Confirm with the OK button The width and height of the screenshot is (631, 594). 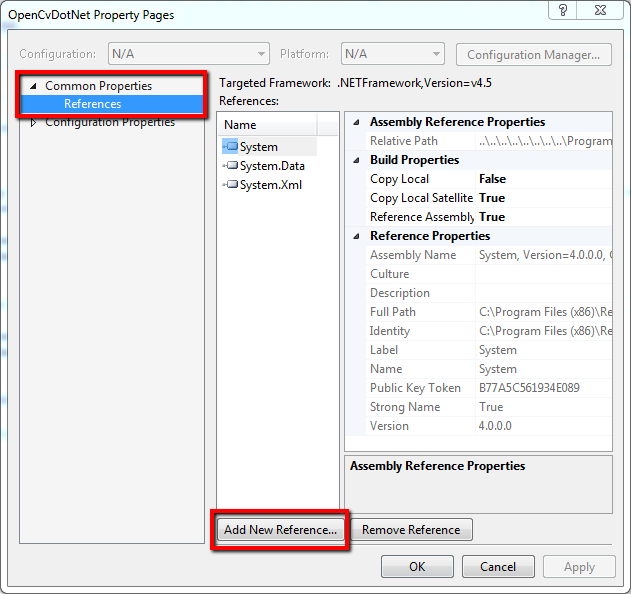pyautogui.click(x=417, y=567)
